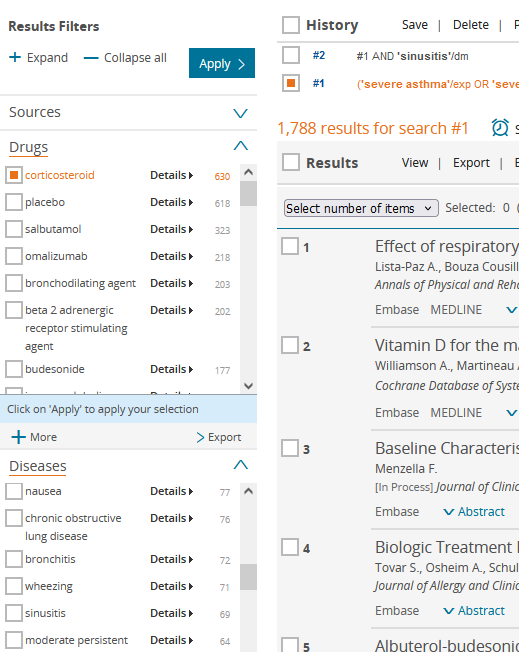Open the Select number of items dropdown
The width and height of the screenshot is (519, 652).
(x=361, y=208)
